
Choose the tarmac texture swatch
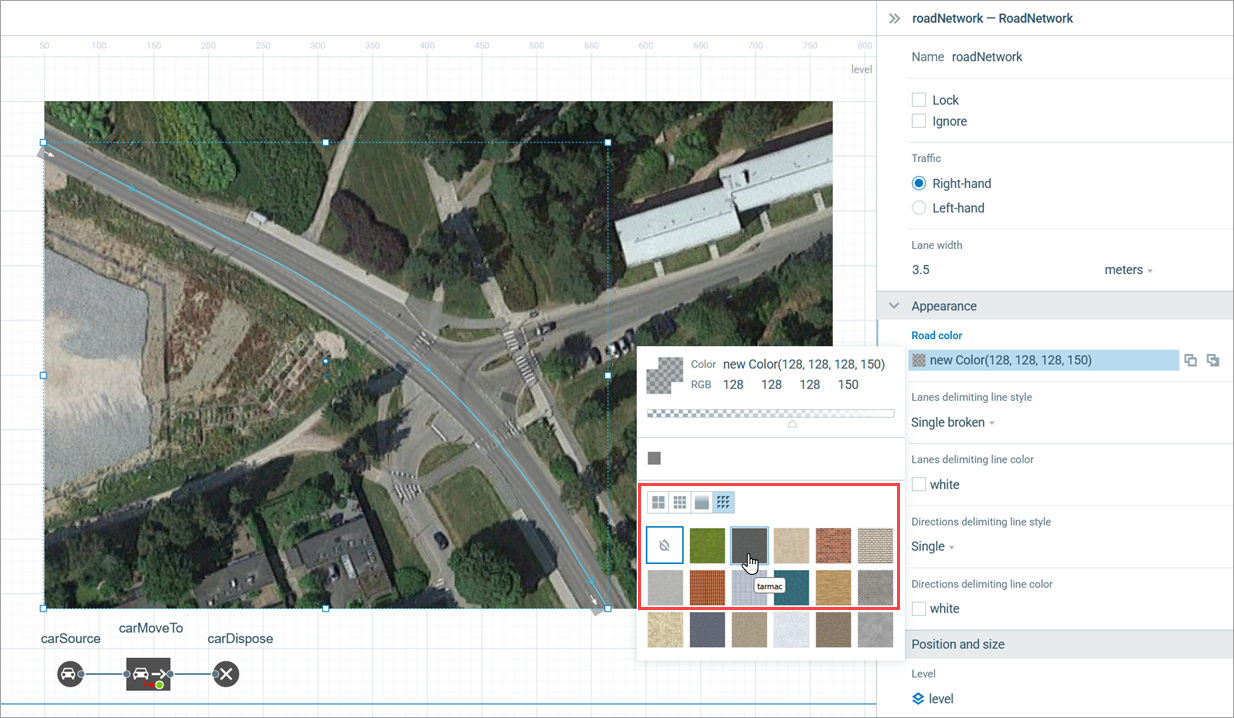(x=749, y=545)
